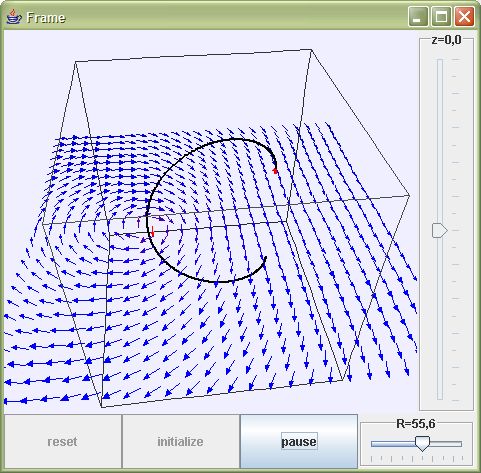Click the reset button
The width and height of the screenshot is (481, 473).
click(62, 441)
